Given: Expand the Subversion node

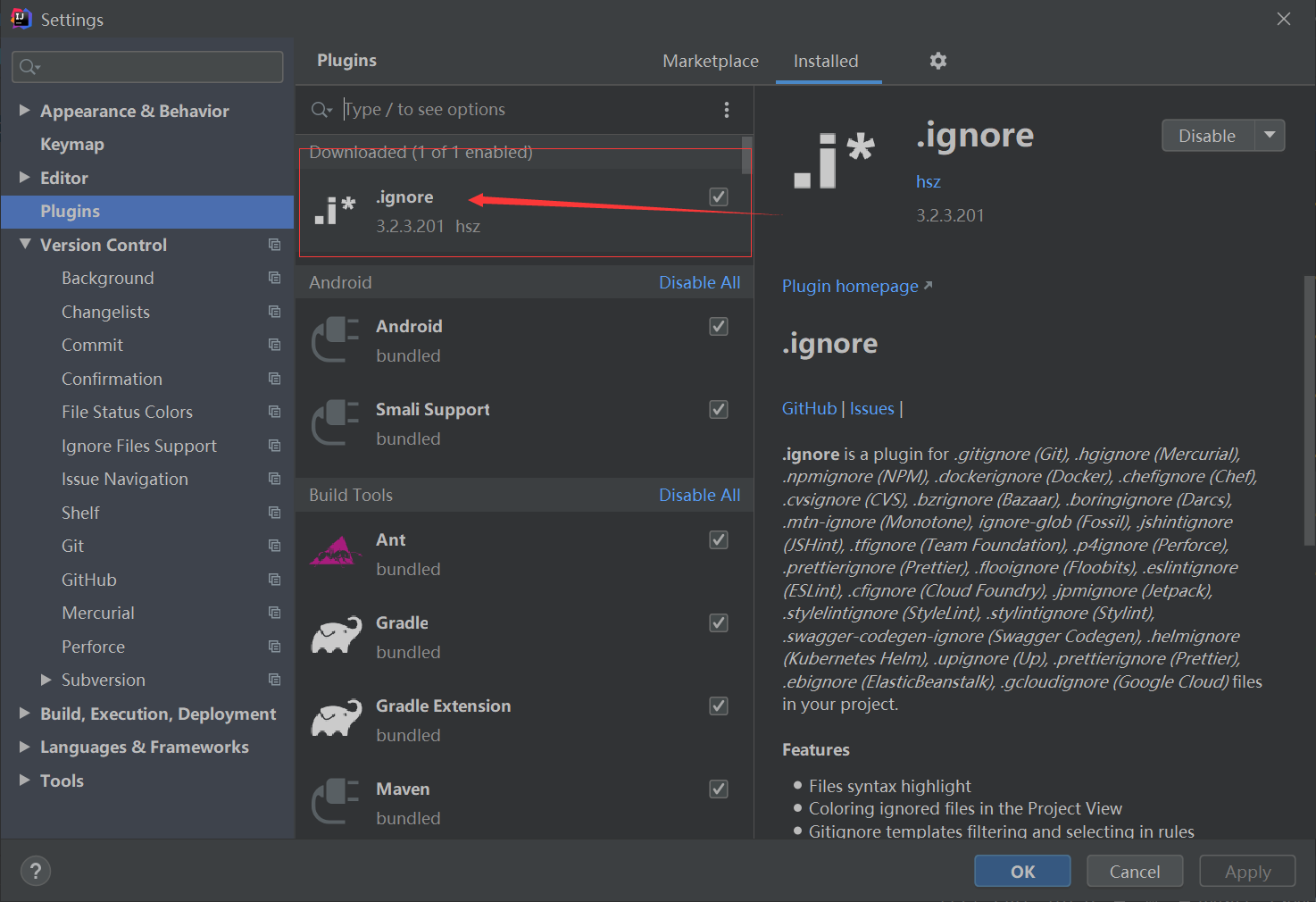Looking at the screenshot, I should [46, 680].
